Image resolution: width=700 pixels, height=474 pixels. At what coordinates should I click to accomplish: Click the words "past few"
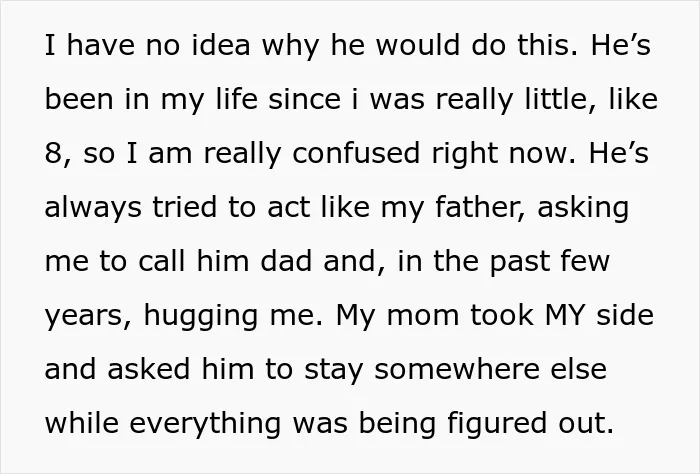550,263
